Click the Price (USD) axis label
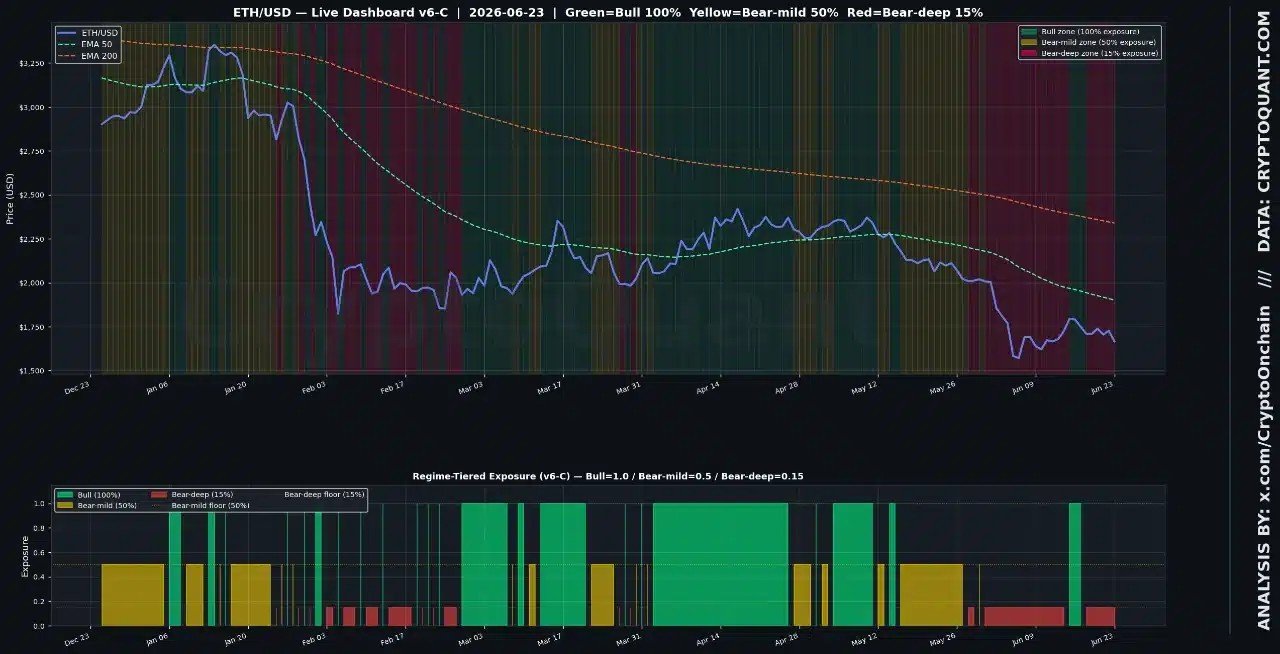The image size is (1280, 654). pos(10,198)
